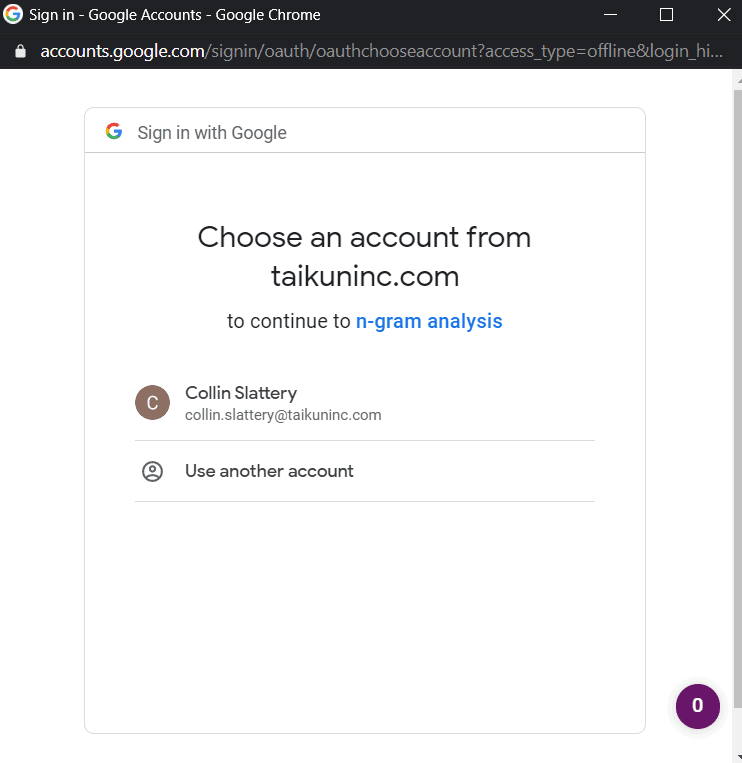Screen dimensions: 742x763
Task: Click the vertical scrollbar thumb
Action: (738, 398)
